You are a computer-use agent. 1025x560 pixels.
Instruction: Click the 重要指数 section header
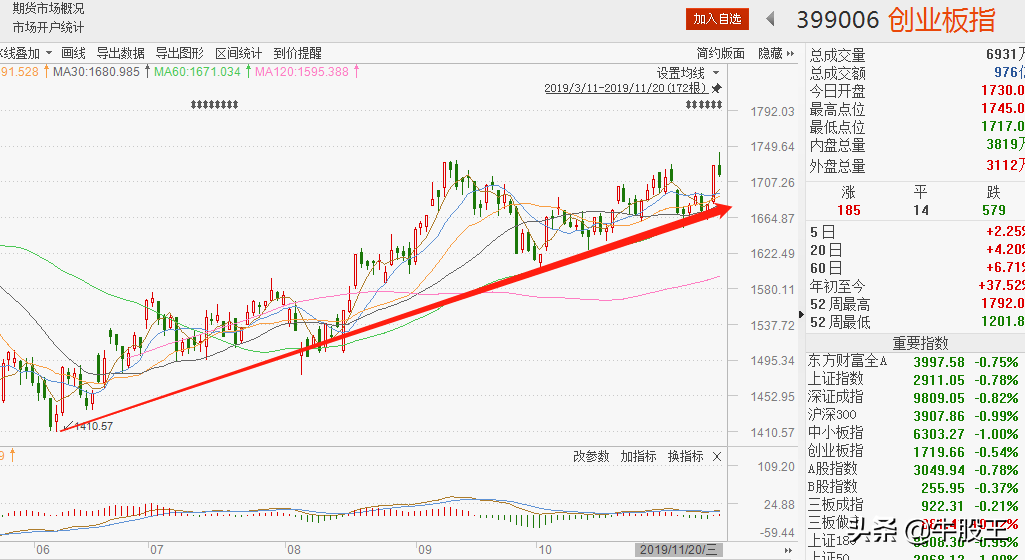pos(920,343)
